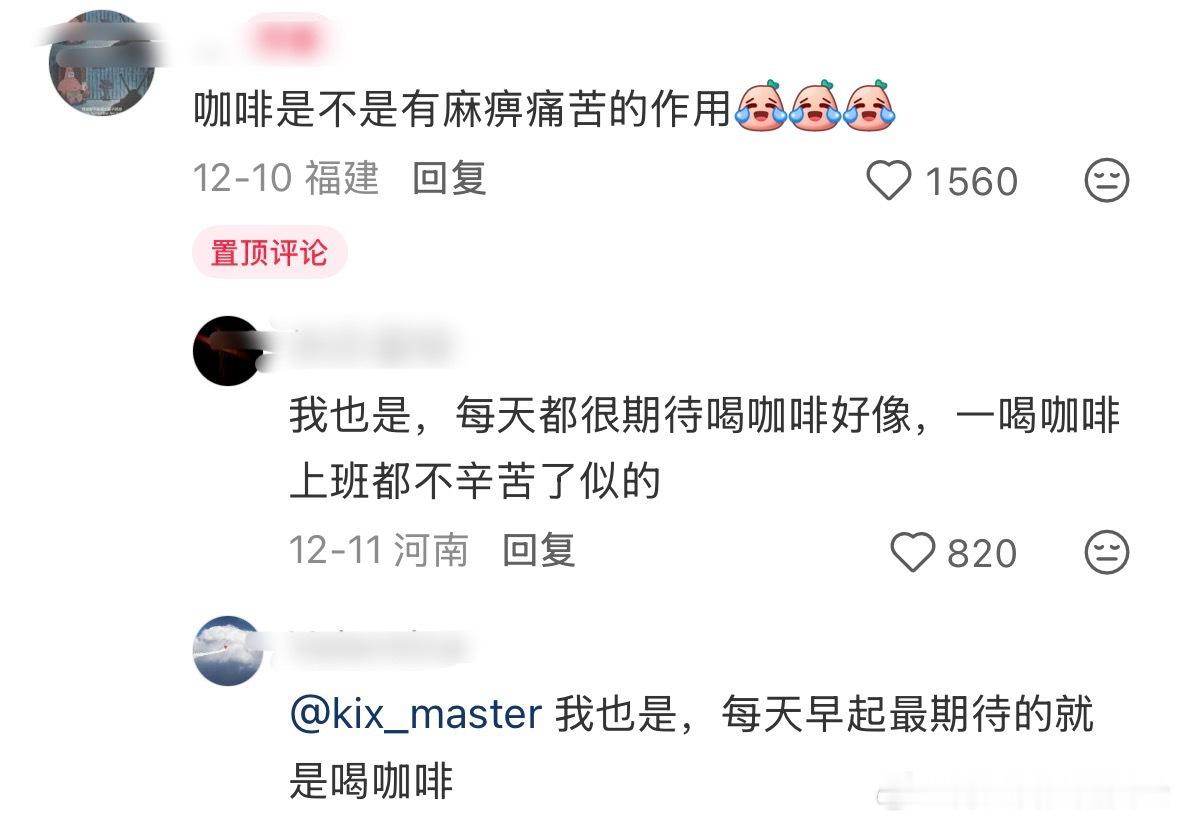Tap the 置顶评论 pinned badge
This screenshot has width=1179, height=821.
pyautogui.click(x=269, y=253)
